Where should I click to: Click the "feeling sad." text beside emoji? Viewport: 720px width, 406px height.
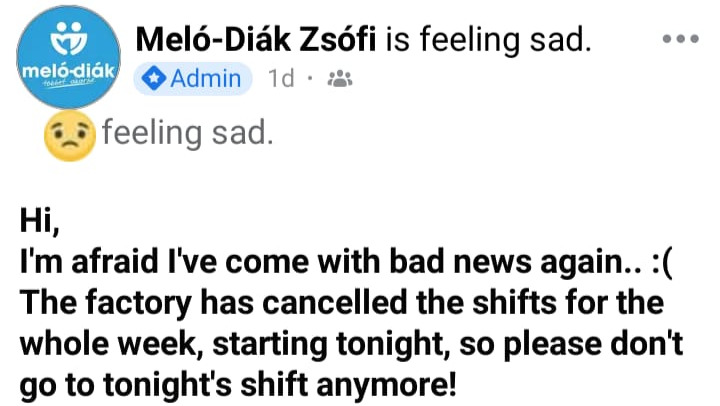point(187,135)
